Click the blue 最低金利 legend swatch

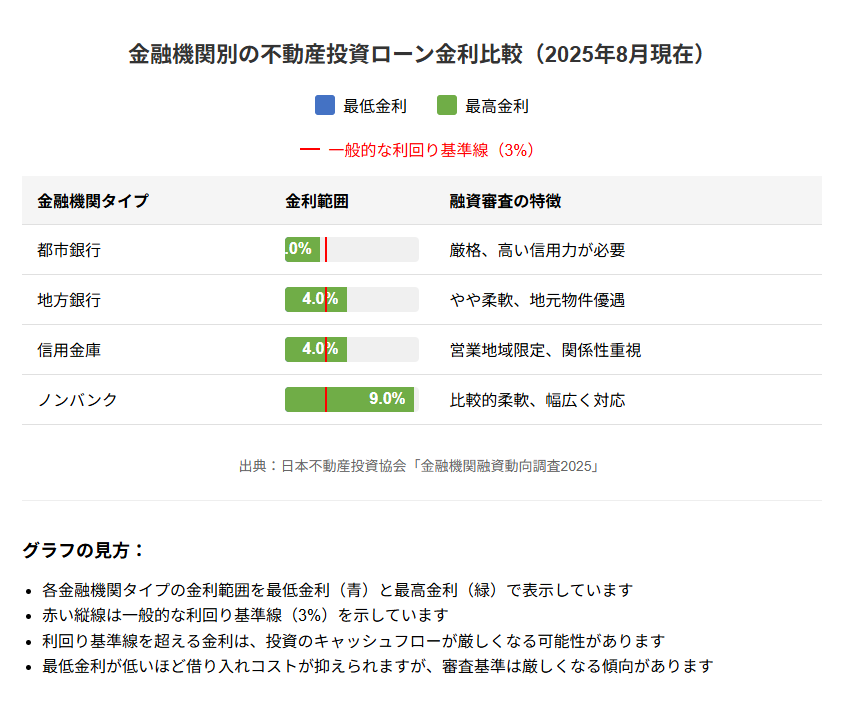tap(324, 105)
